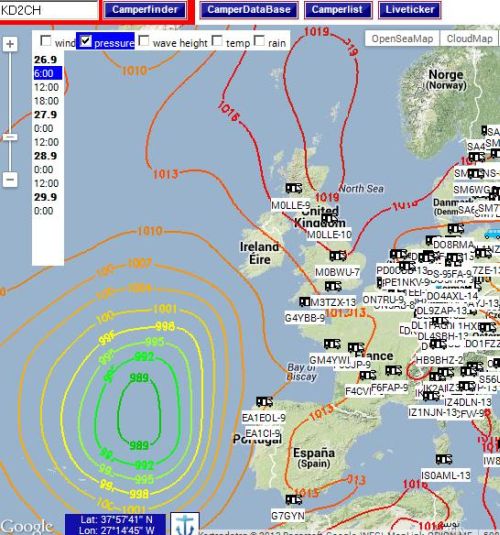Click the camper icon above F4CVI label
Viewport: 500px width, 535px height.
pyautogui.click(x=368, y=375)
